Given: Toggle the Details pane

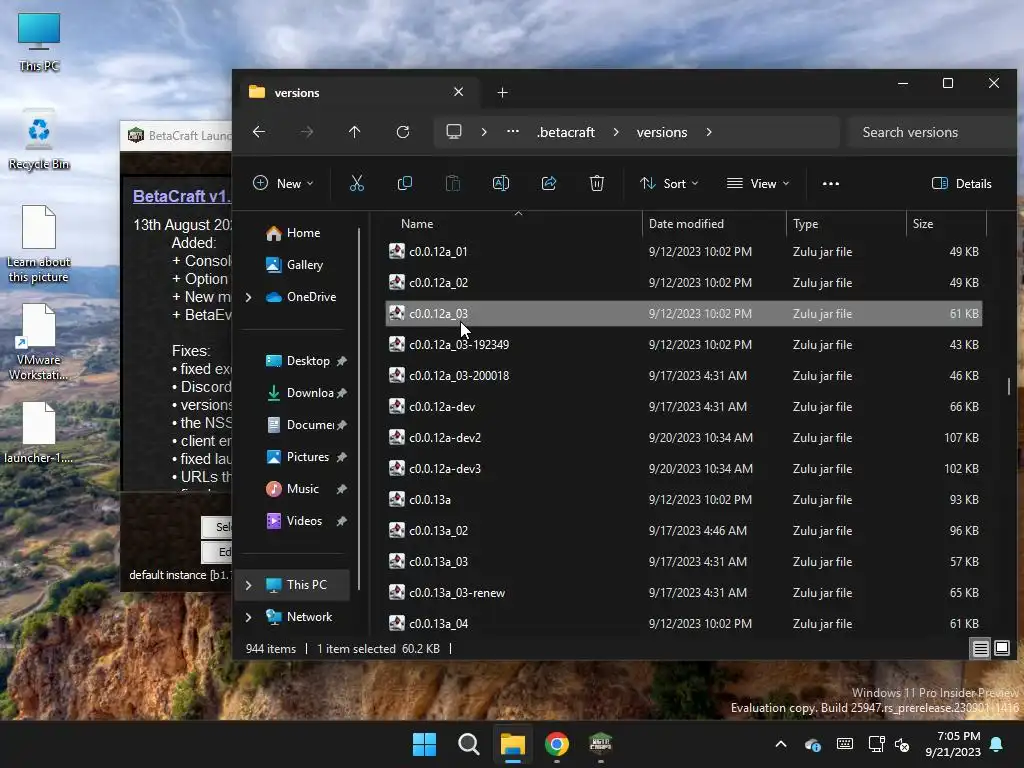Looking at the screenshot, I should point(961,184).
